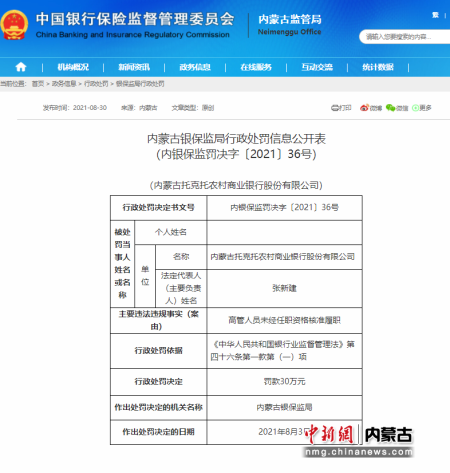The width and height of the screenshot is (450, 473).
Task: Share via WeChat icon 微信
Action: tap(397, 108)
